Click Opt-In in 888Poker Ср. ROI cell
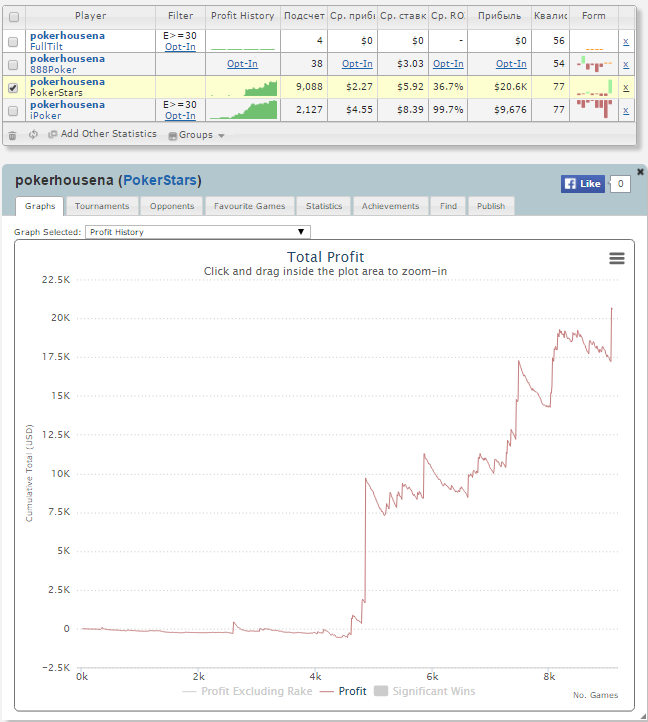The image size is (648, 722). 448,64
